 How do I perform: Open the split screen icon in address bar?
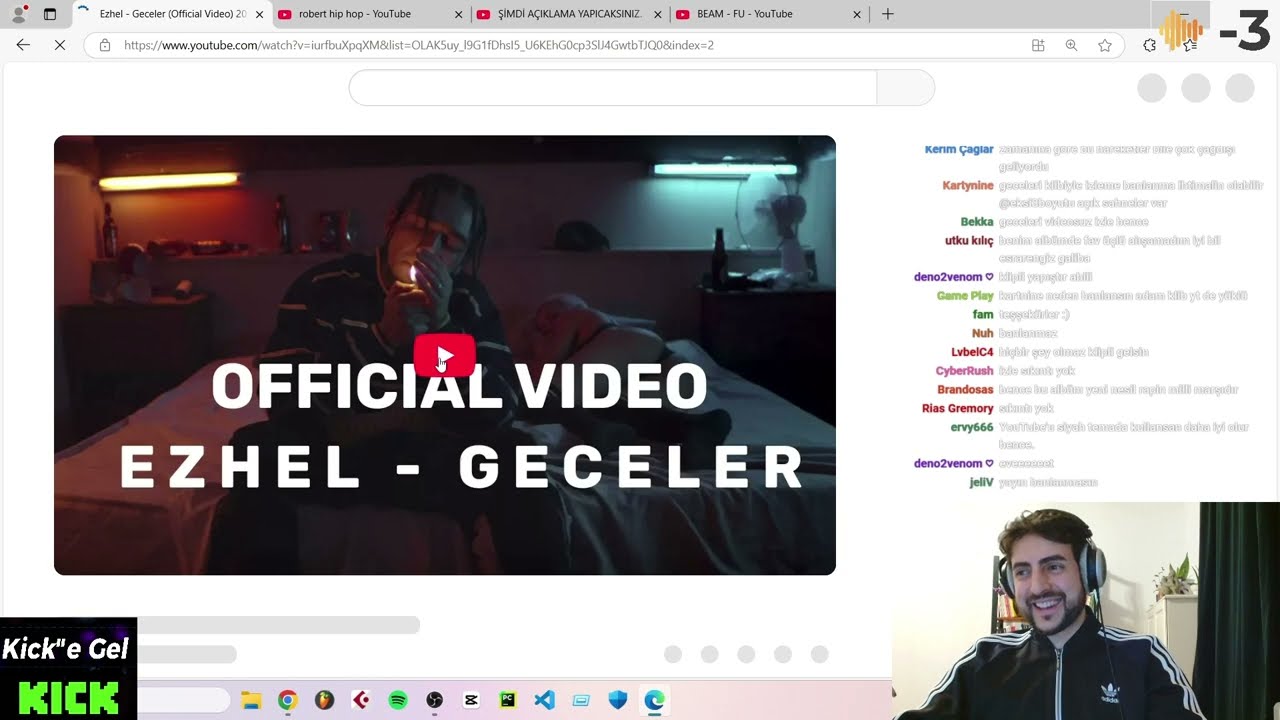point(1038,45)
